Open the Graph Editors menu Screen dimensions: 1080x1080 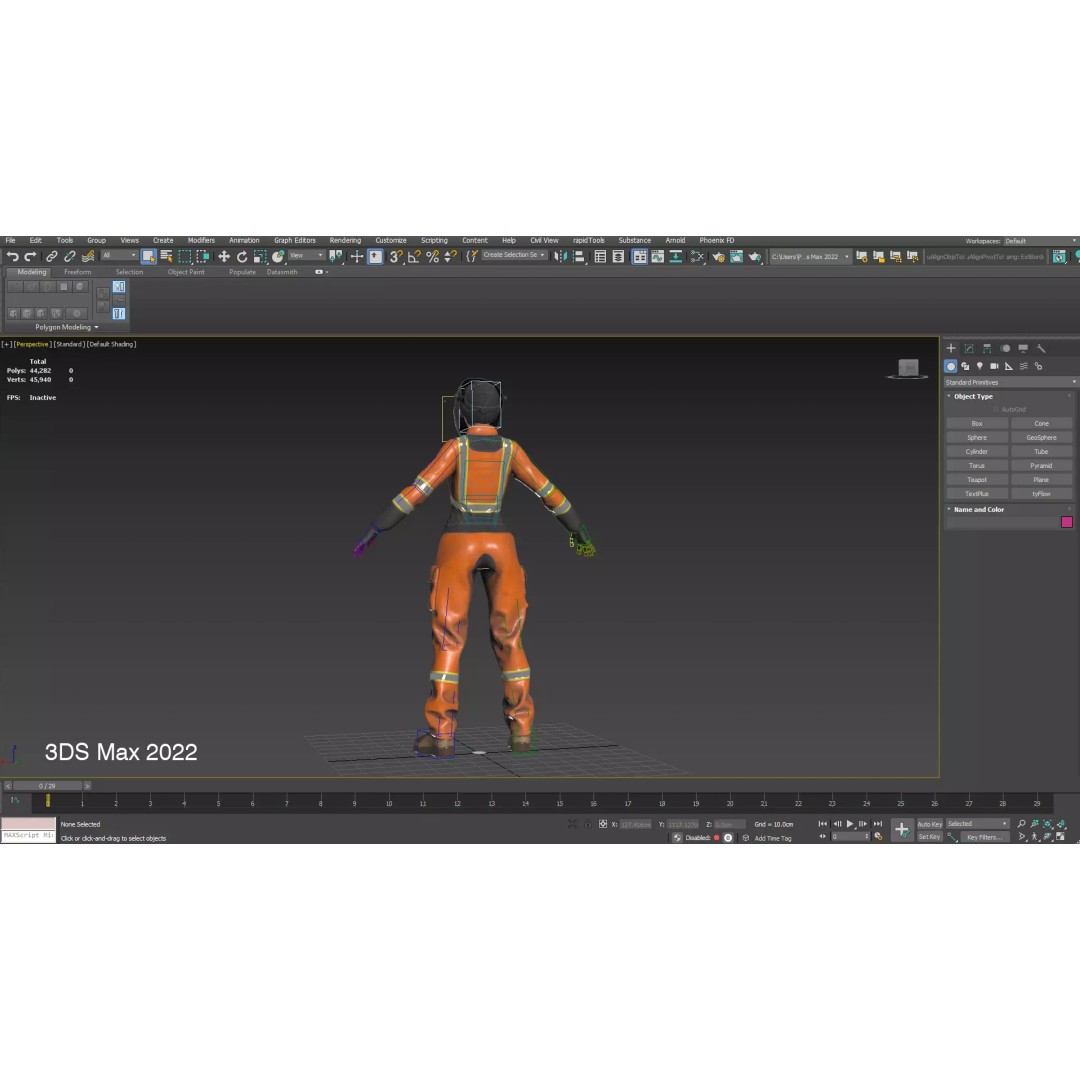[x=295, y=240]
